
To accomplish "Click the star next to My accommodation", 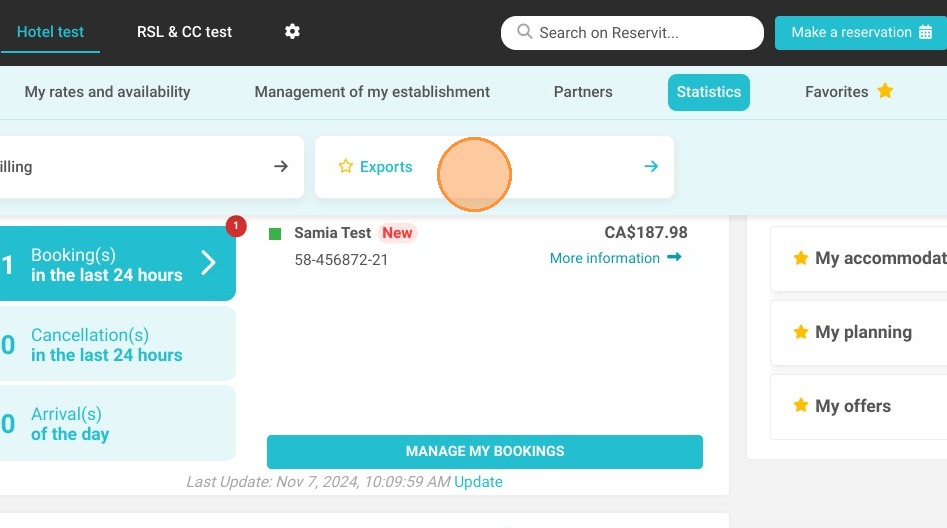I will pos(801,258).
